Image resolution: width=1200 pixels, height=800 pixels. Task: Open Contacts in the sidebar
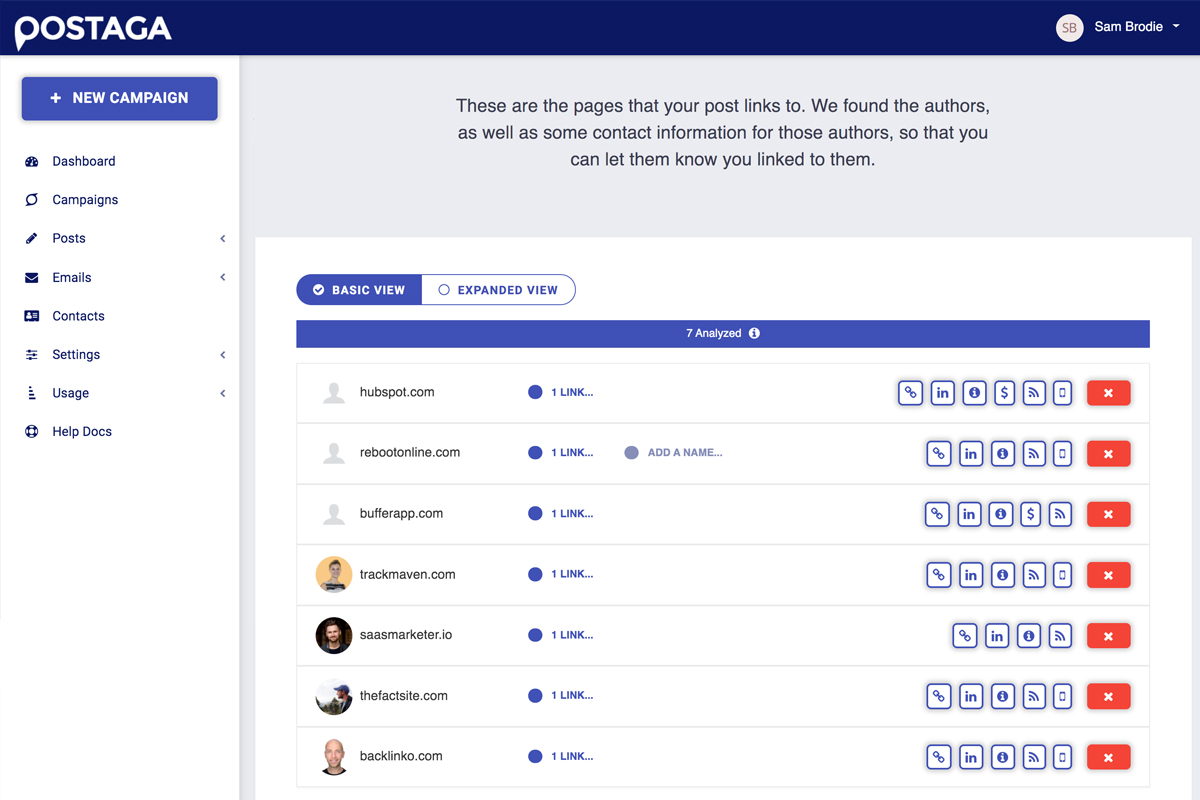click(78, 316)
